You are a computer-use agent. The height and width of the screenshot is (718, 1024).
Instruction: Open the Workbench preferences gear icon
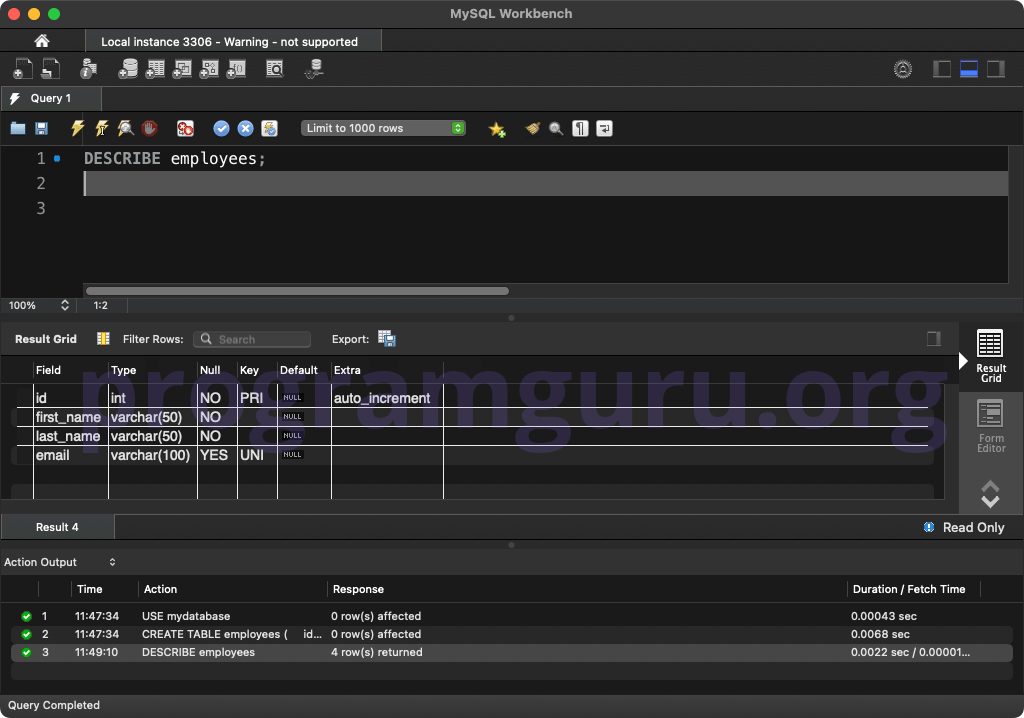903,69
